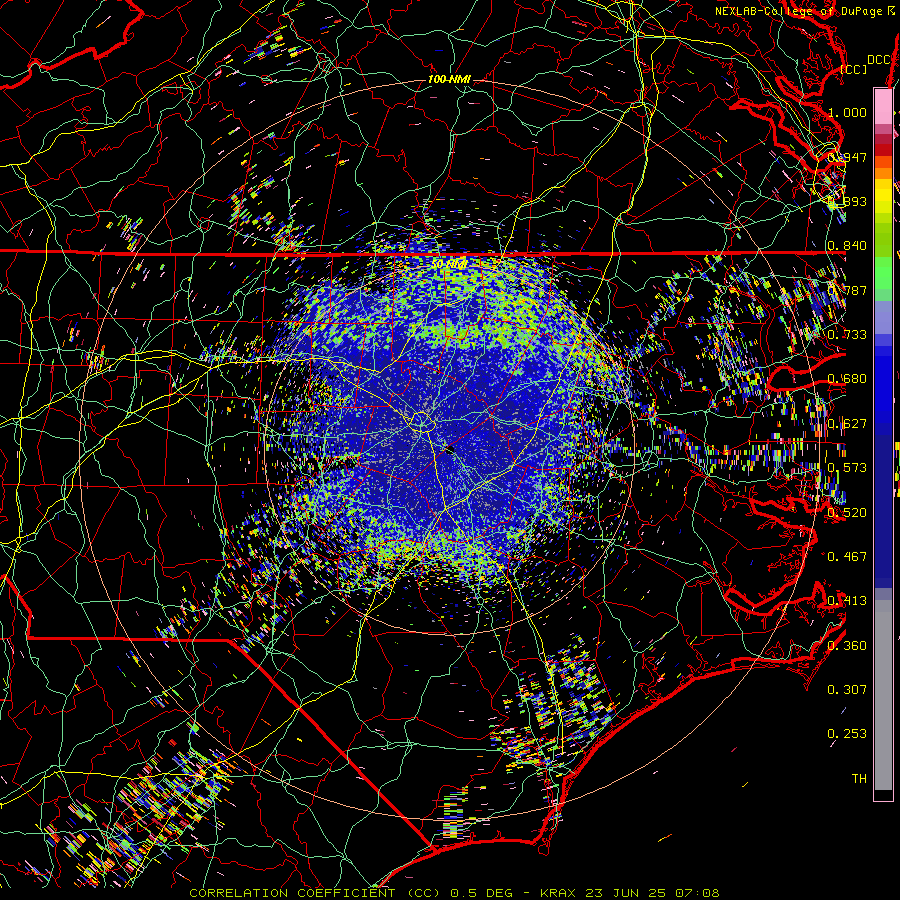The height and width of the screenshot is (900, 900).
Task: Click the 0.573 legend value
Action: pyautogui.click(x=847, y=468)
